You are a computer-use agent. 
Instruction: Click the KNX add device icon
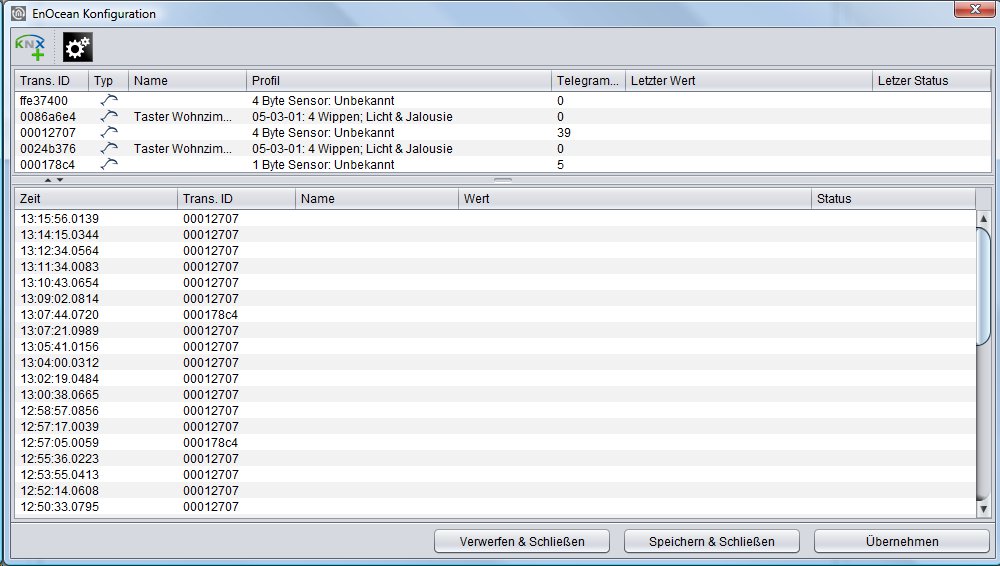[x=30, y=47]
